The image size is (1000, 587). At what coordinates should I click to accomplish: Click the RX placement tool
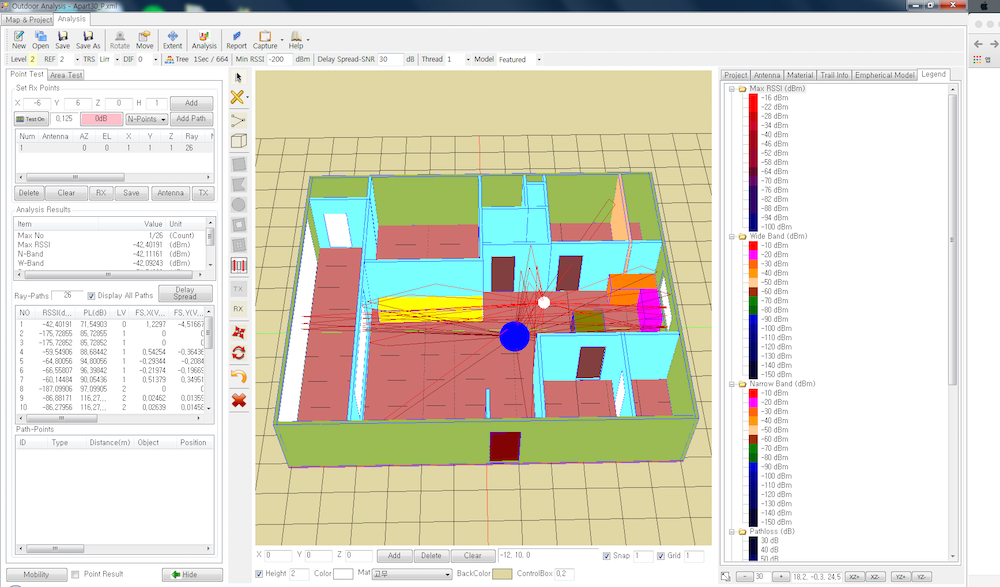(x=238, y=309)
